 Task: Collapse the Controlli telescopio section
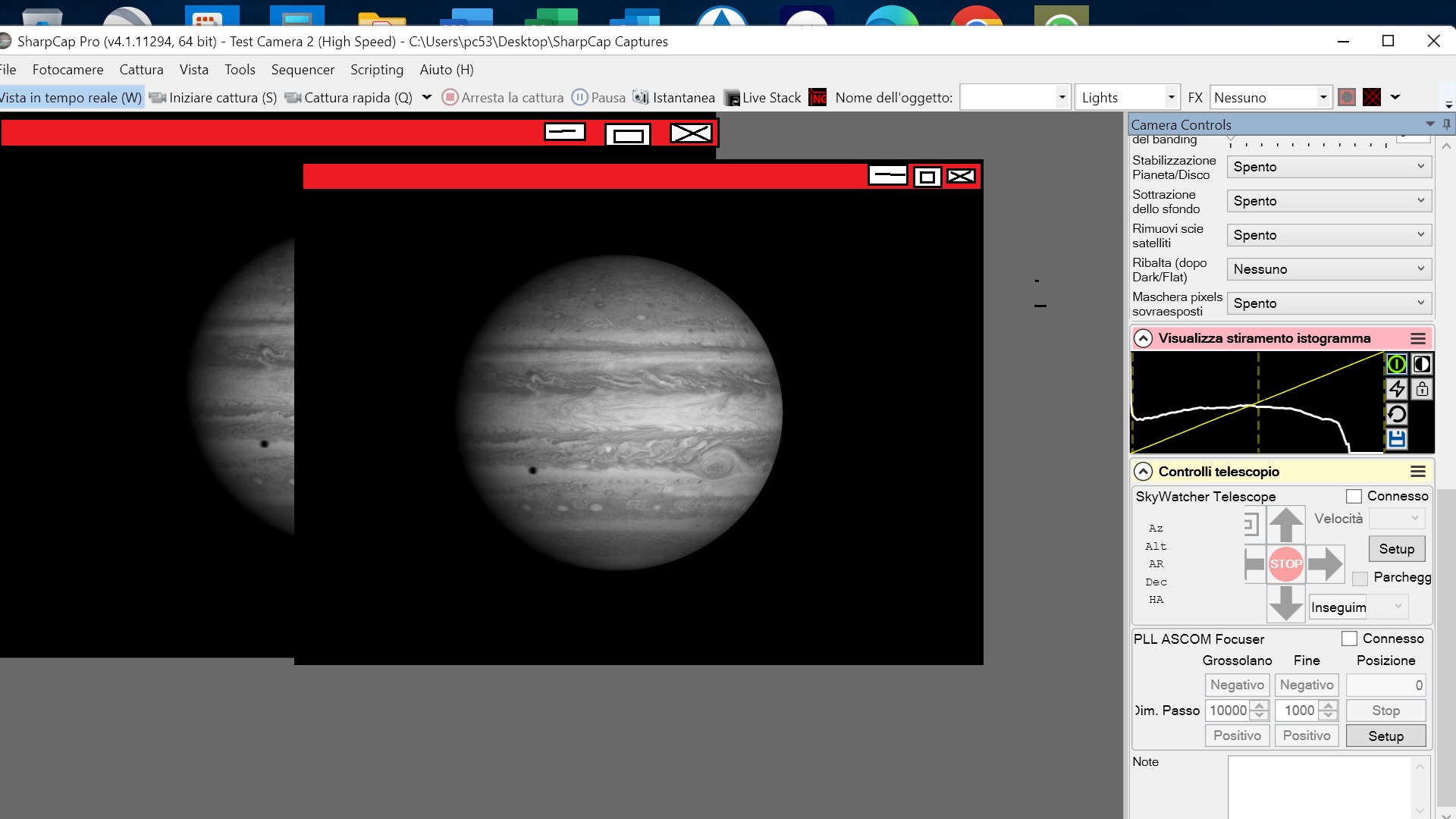pyautogui.click(x=1143, y=472)
